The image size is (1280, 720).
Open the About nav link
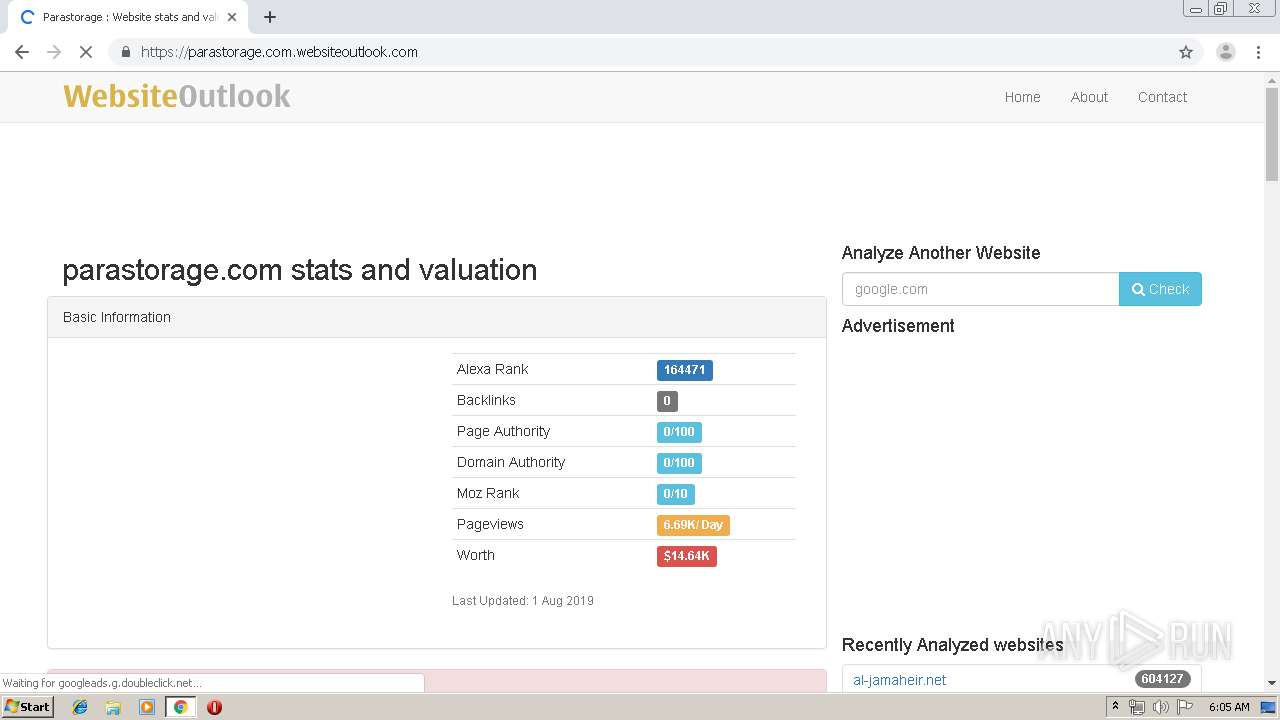click(1089, 97)
